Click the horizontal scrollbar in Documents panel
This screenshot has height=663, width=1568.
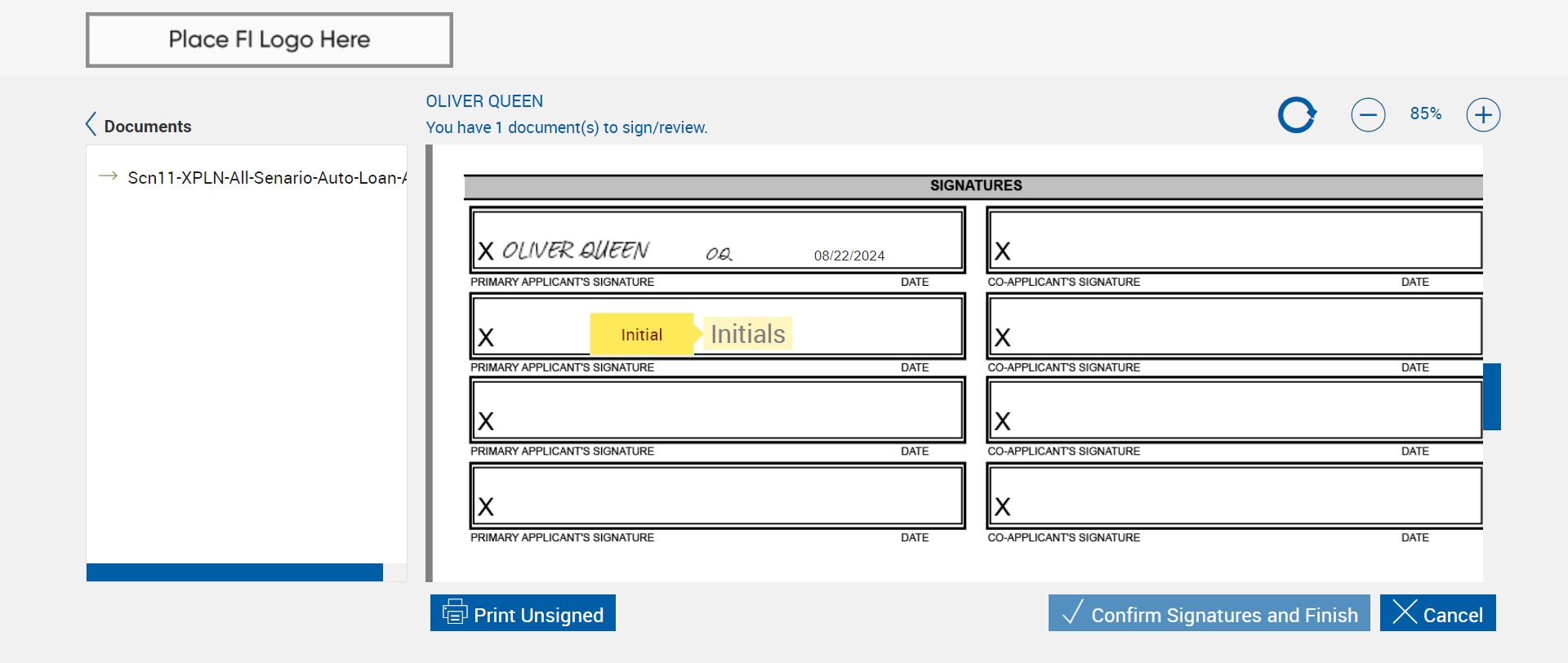coord(234,572)
